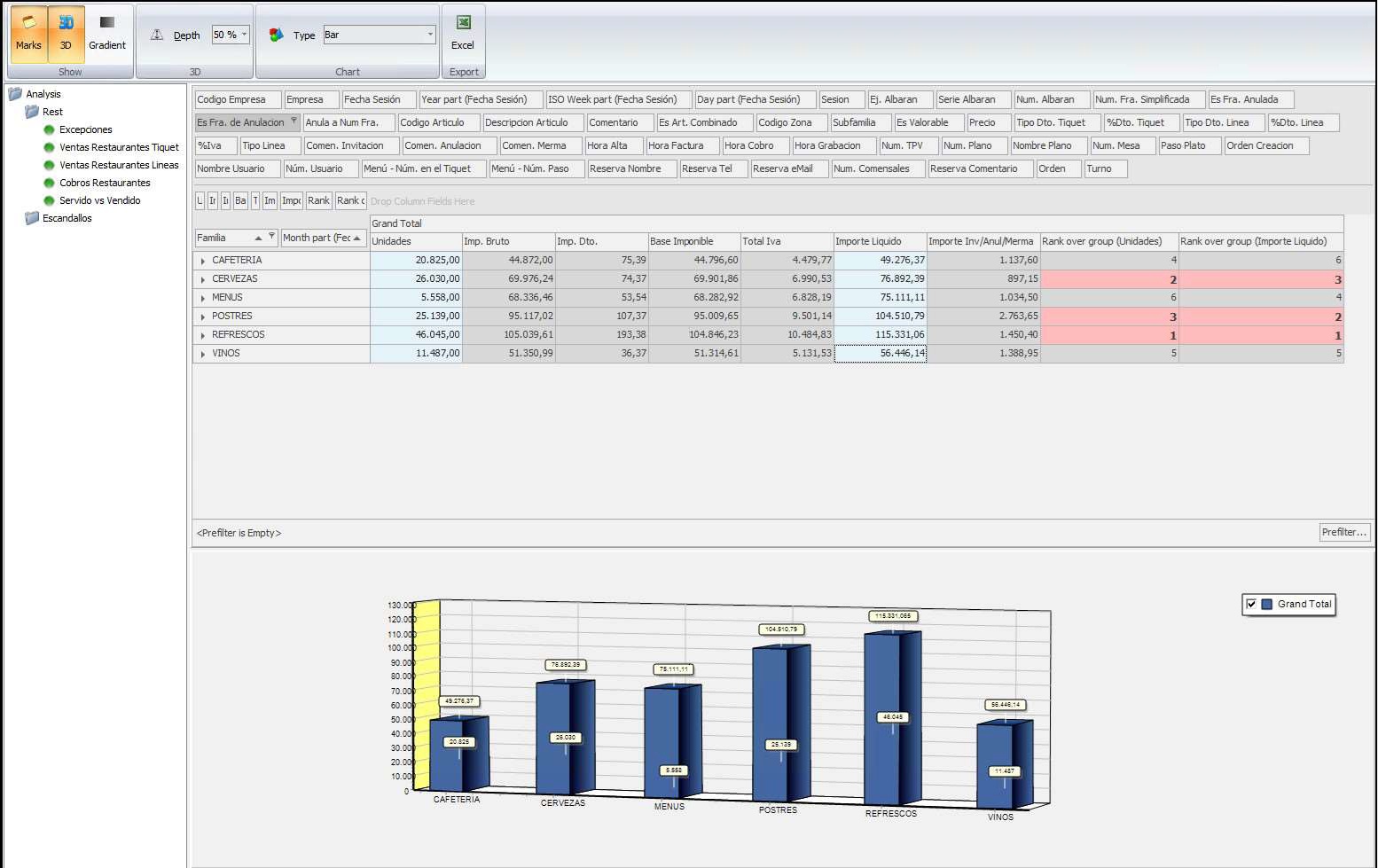Click the blue Grand Total legend swatch
This screenshot has height=868, width=1378.
(1267, 605)
